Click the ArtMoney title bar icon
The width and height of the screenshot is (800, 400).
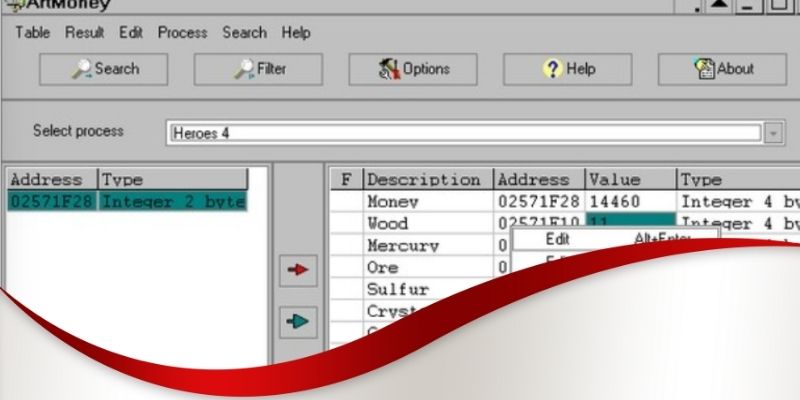click(13, 4)
